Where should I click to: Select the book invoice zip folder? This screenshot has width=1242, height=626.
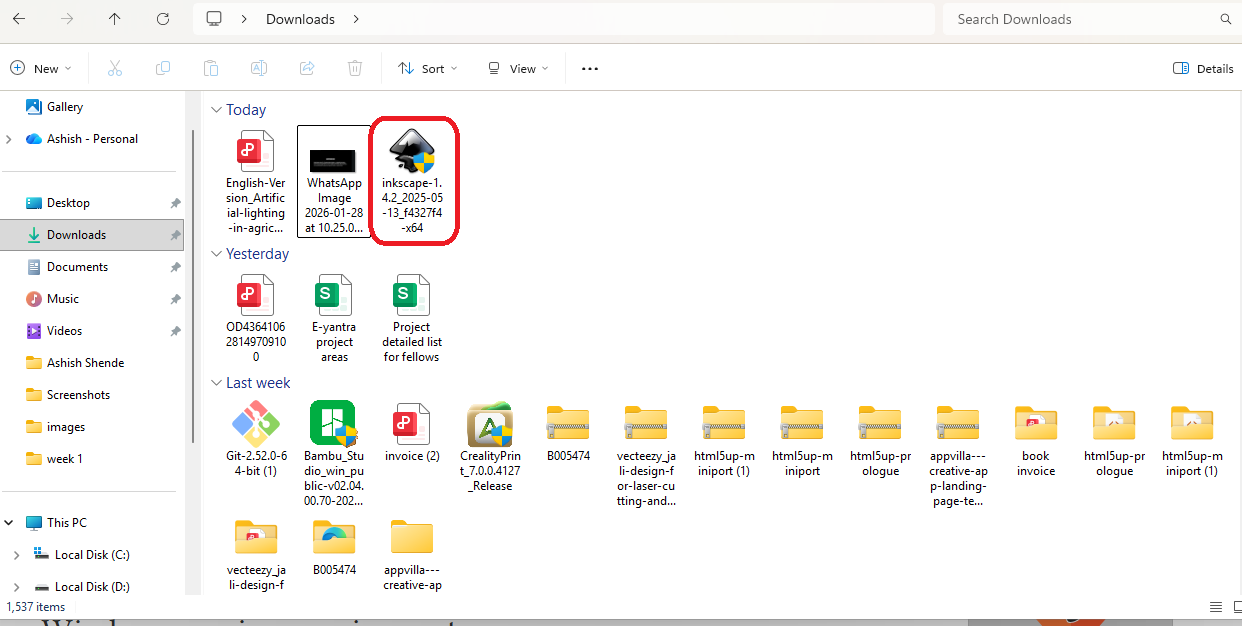[x=1036, y=439]
